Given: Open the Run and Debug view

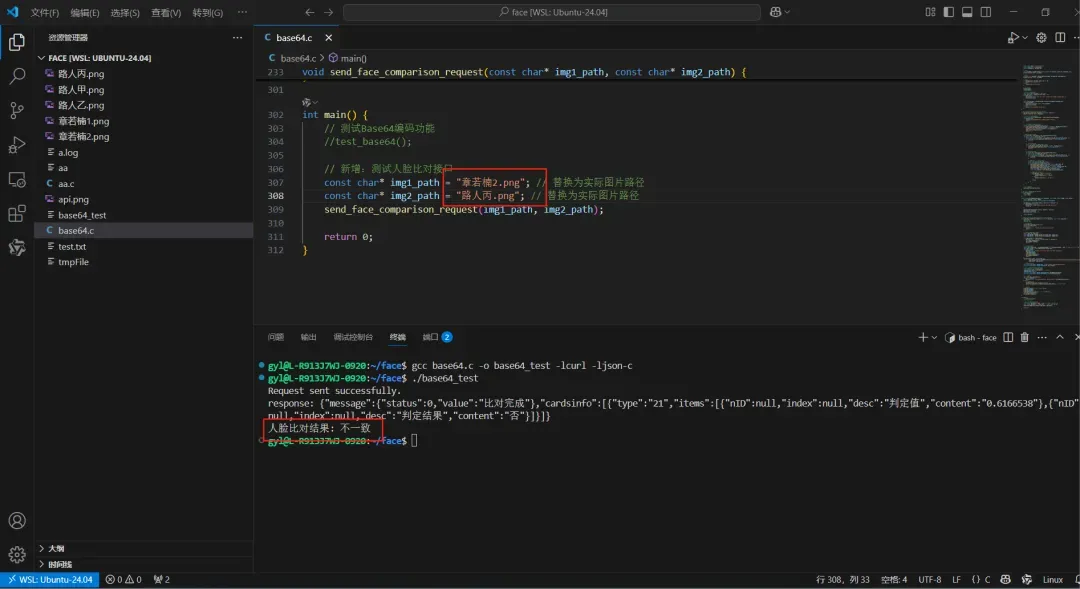Looking at the screenshot, I should click(17, 145).
